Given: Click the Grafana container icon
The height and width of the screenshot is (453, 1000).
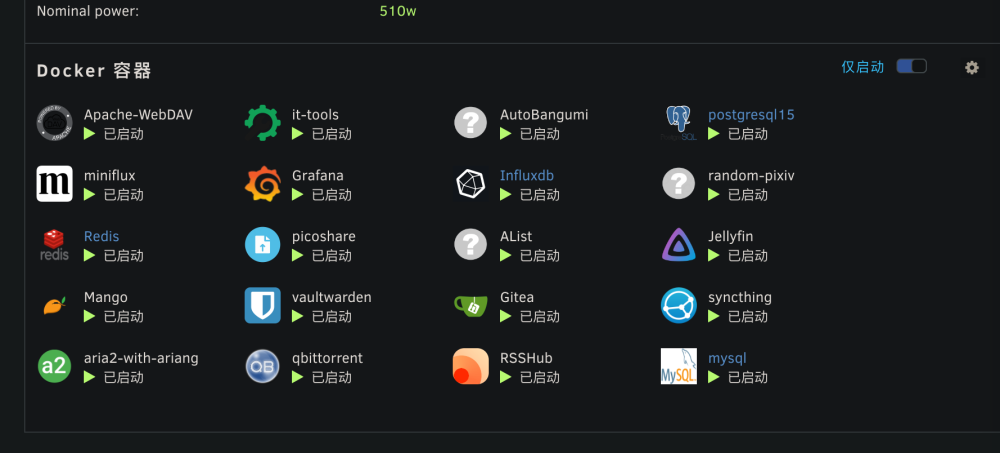Looking at the screenshot, I should click(263, 184).
